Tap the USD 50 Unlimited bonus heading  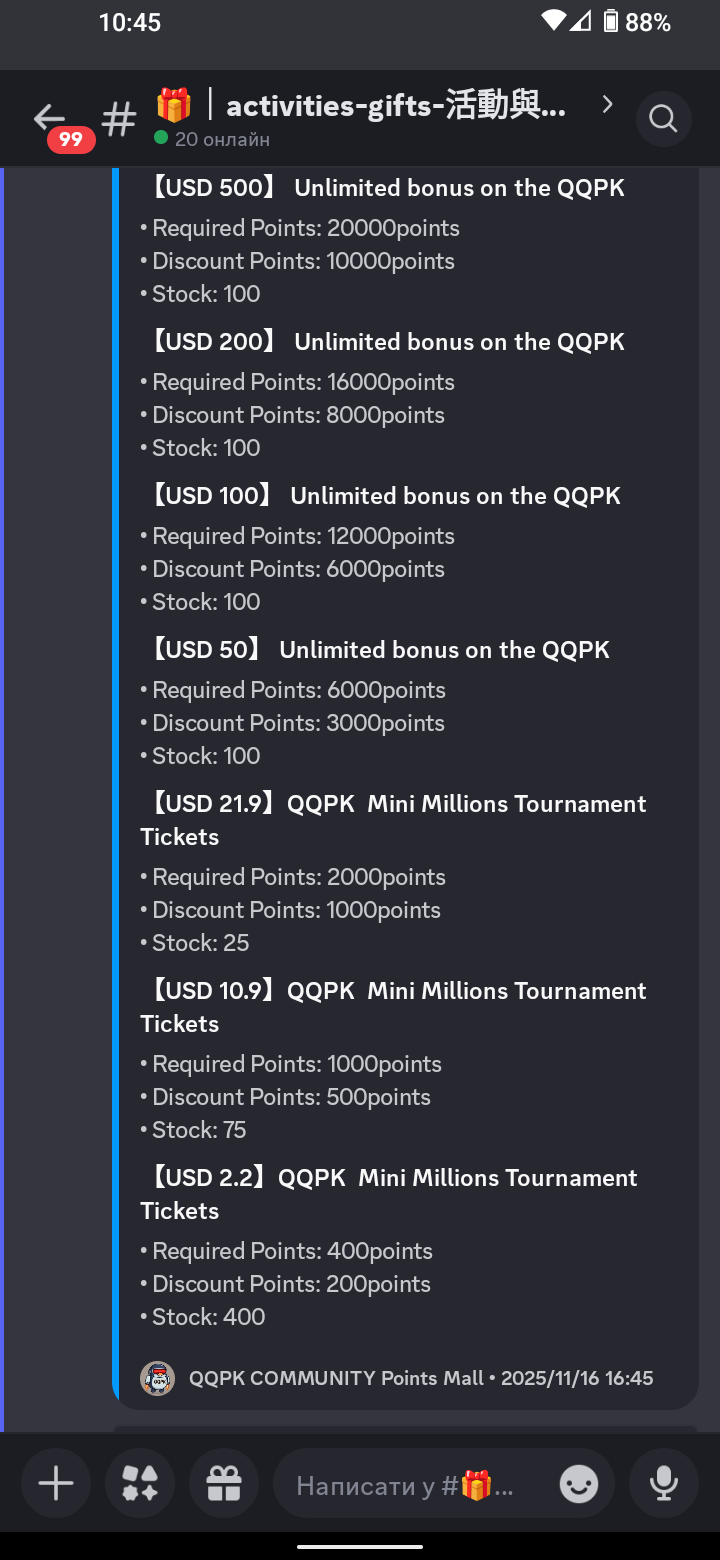tap(379, 650)
